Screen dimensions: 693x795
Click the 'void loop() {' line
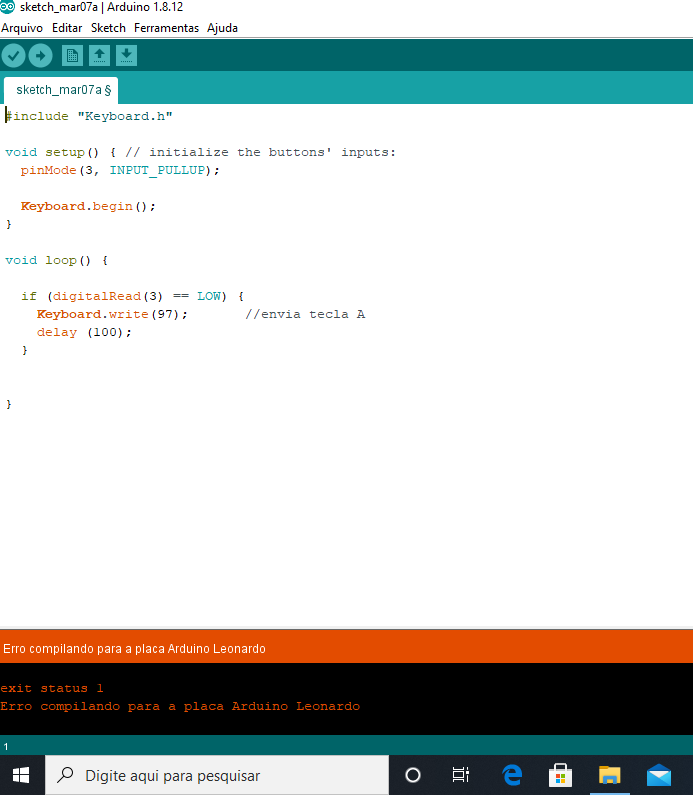point(56,261)
